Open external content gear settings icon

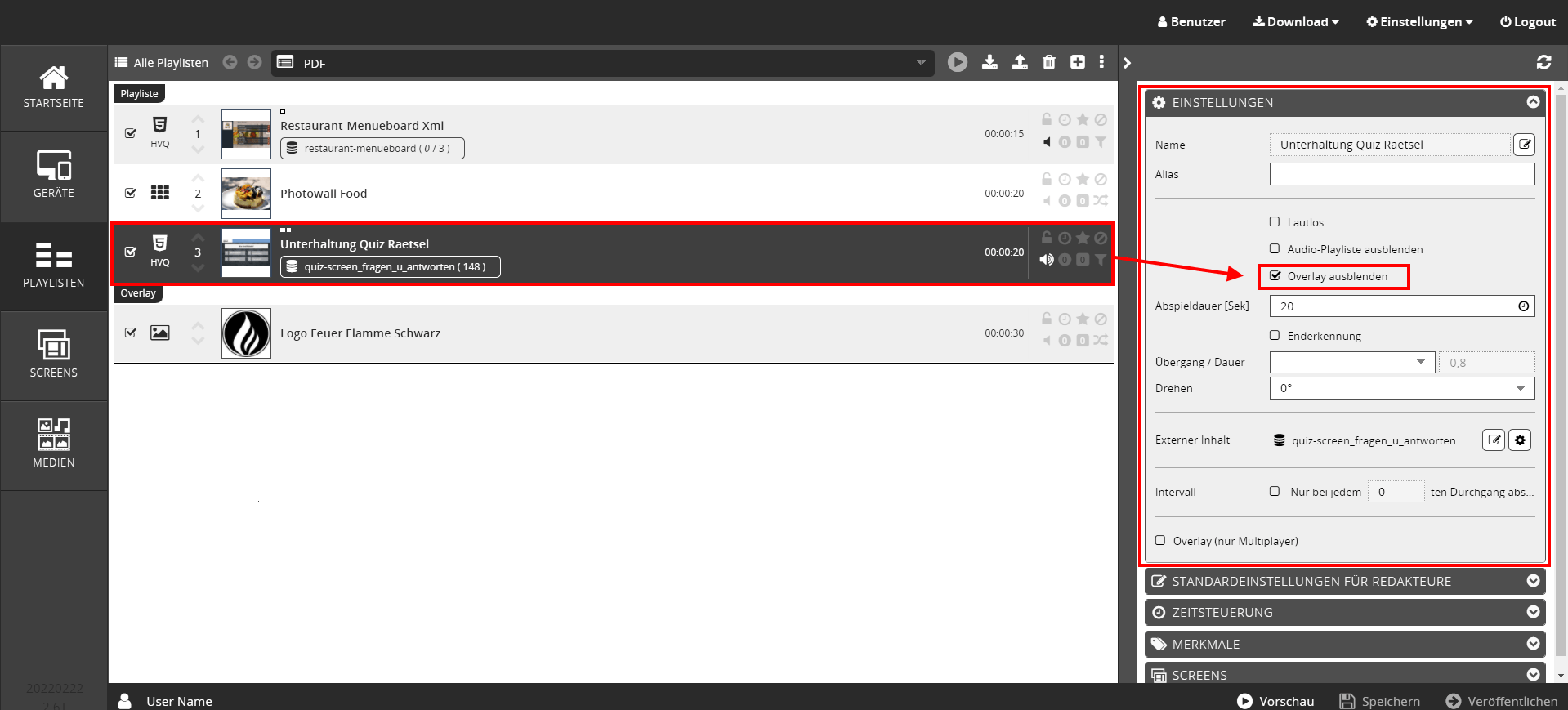coord(1519,440)
